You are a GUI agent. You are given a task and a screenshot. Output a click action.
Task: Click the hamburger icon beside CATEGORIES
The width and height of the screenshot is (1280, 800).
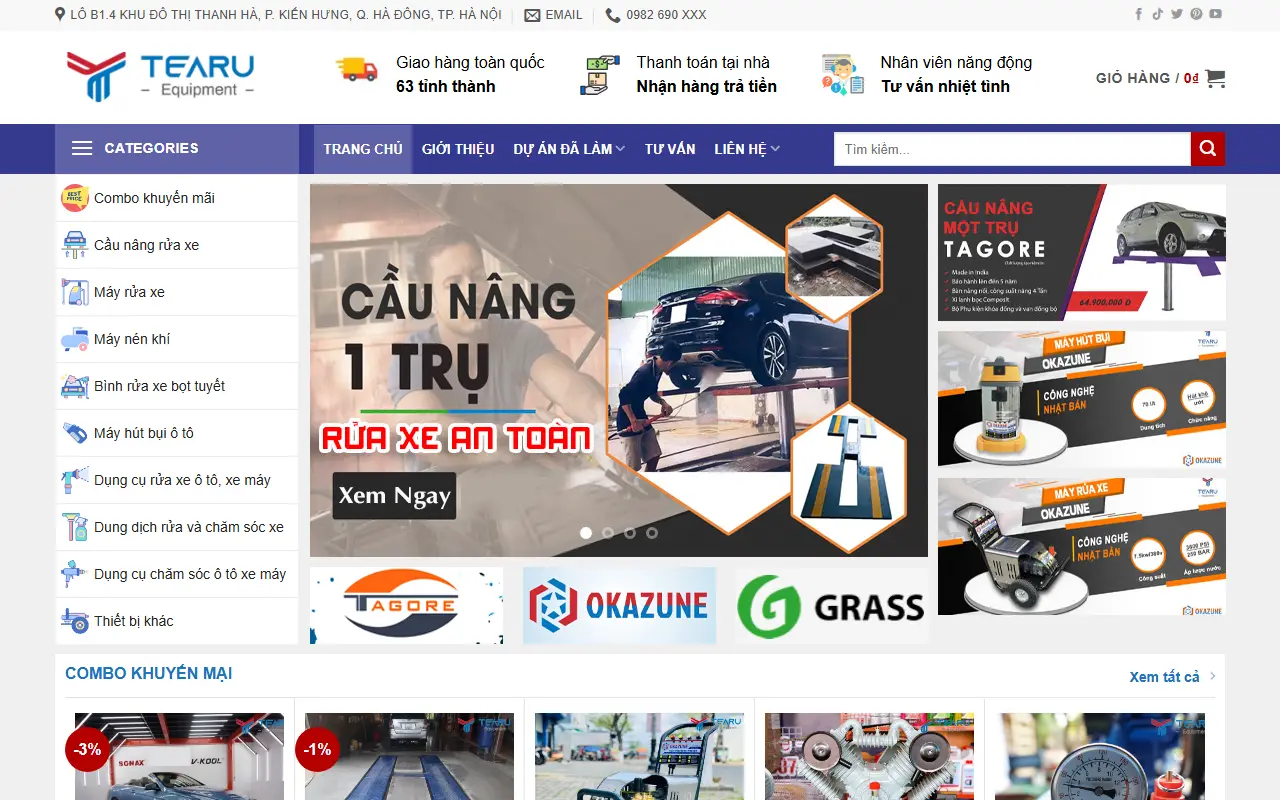click(82, 148)
